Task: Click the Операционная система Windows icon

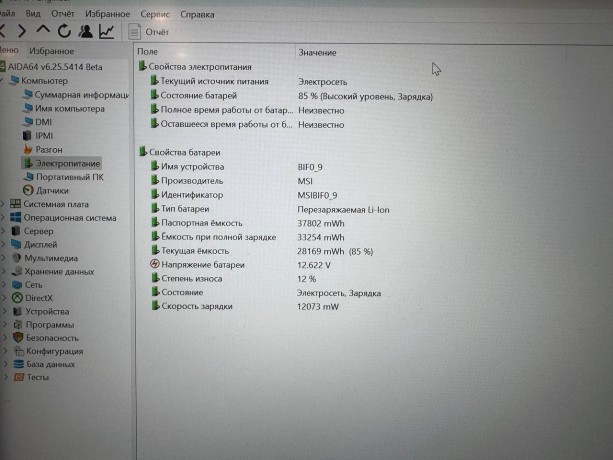Action: (x=16, y=217)
